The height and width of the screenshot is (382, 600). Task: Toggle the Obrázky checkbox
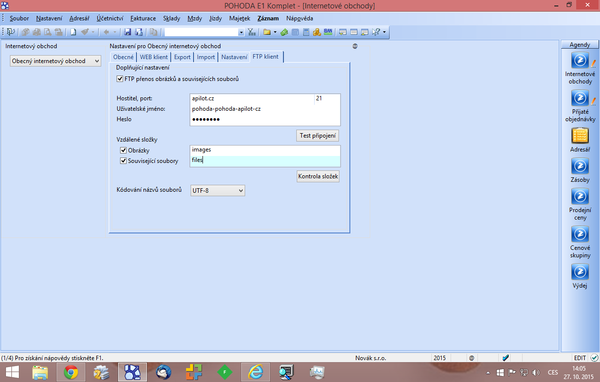(x=123, y=150)
